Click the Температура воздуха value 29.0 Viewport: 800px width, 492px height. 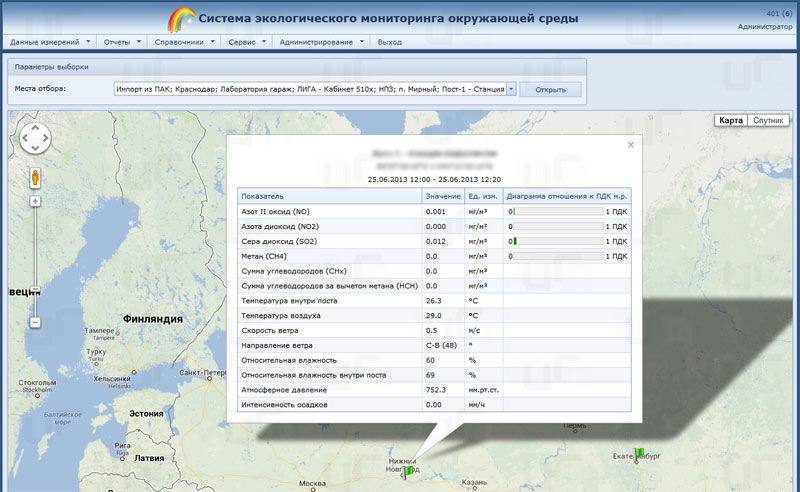(x=434, y=315)
